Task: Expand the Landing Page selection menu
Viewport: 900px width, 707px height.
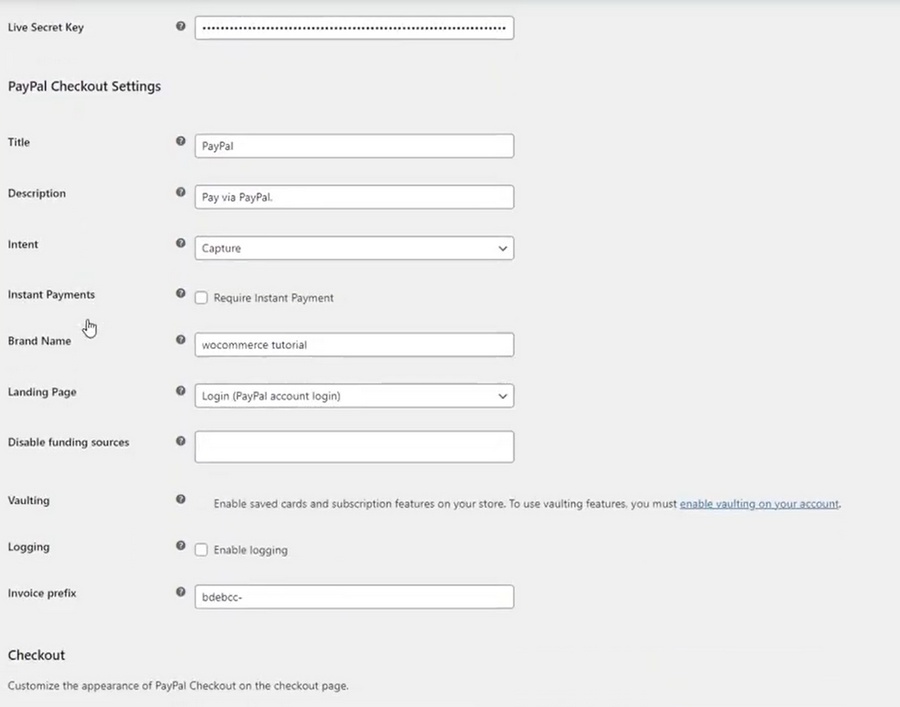Action: [354, 395]
